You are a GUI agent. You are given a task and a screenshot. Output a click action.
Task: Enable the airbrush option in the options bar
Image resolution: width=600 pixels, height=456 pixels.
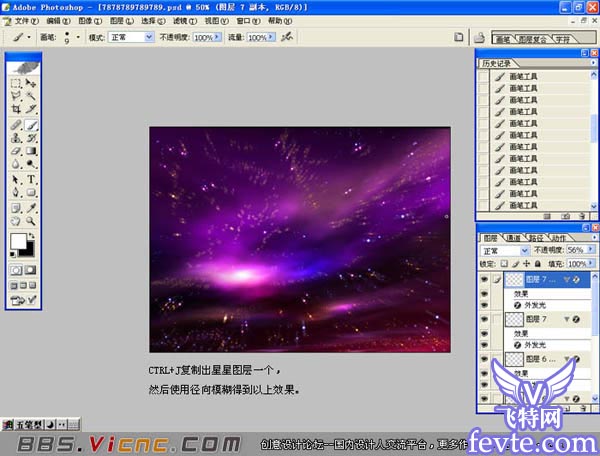pyautogui.click(x=288, y=36)
